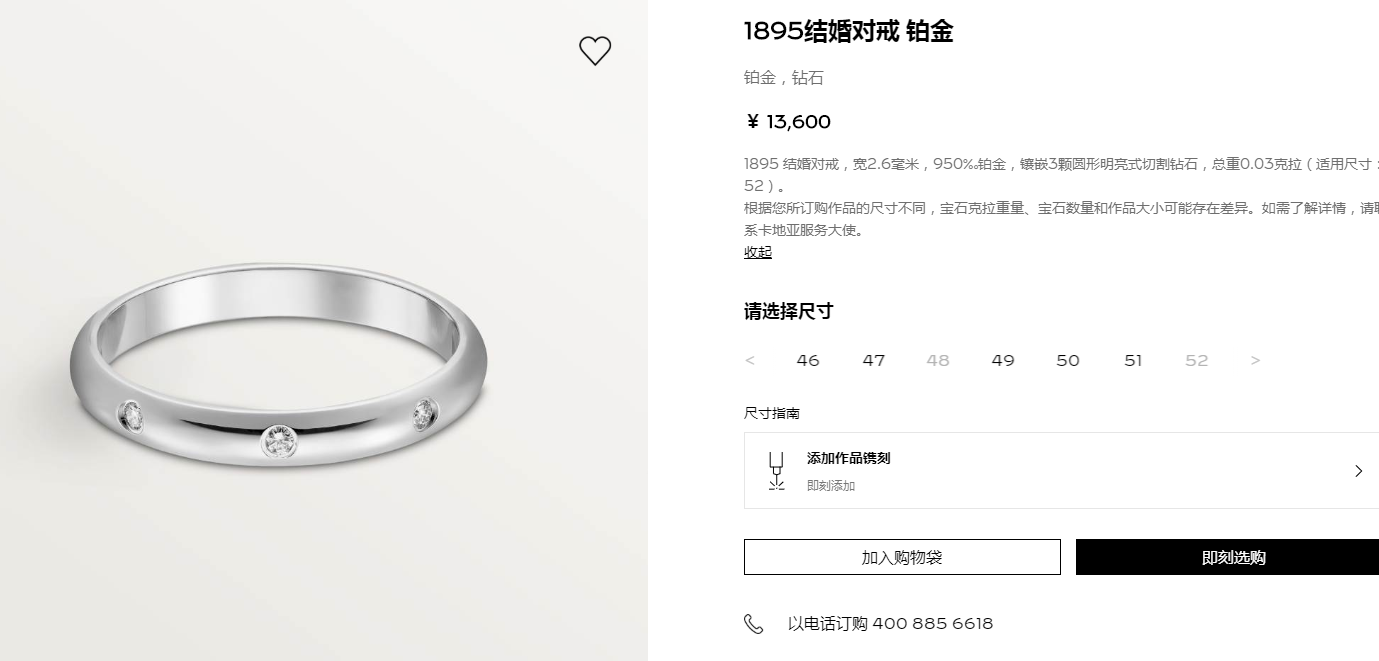Open 添加作品镌刻 engraving panel
This screenshot has height=661, width=1379.
tap(1061, 471)
